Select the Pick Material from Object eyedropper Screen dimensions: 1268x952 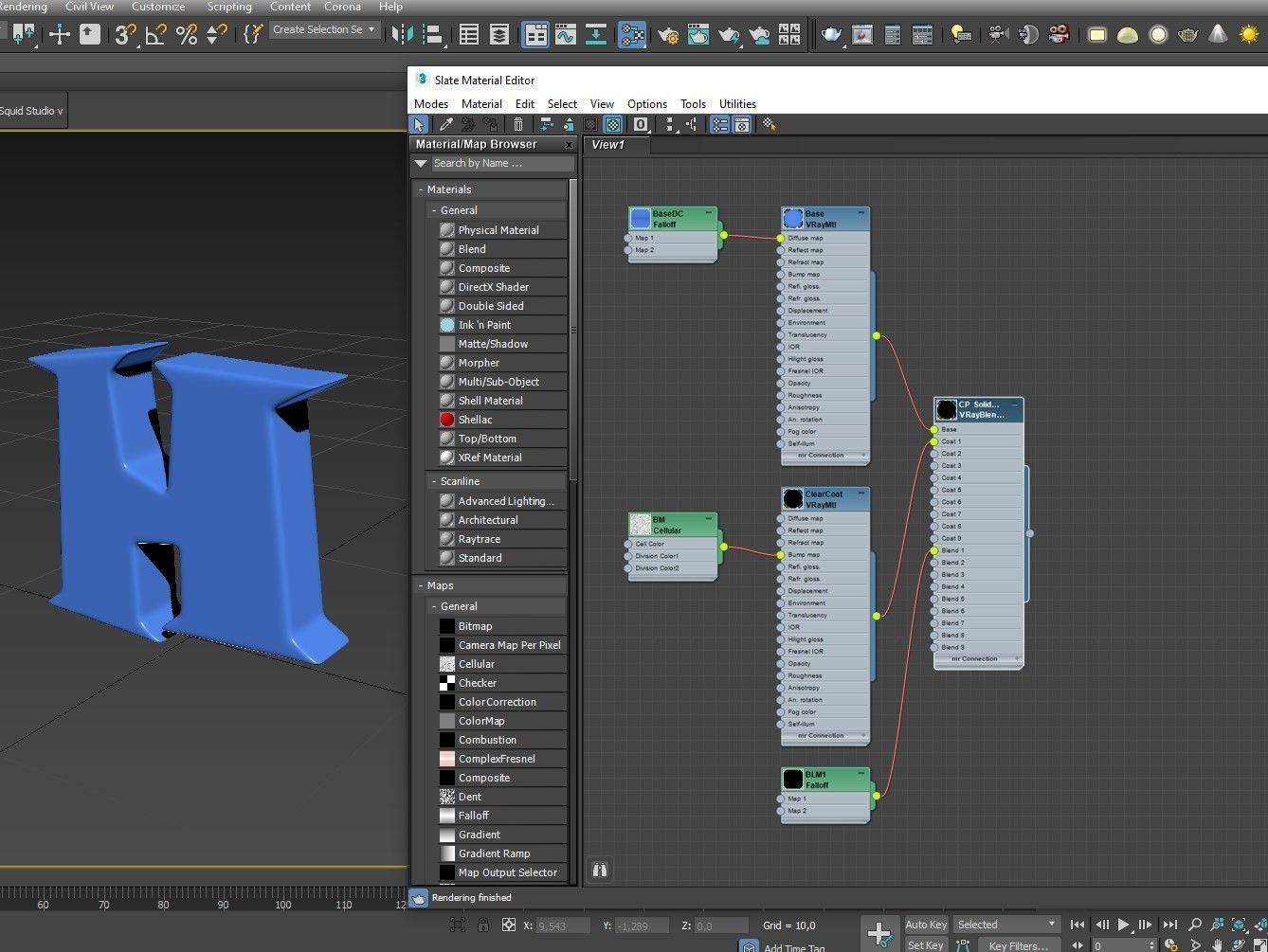click(445, 124)
